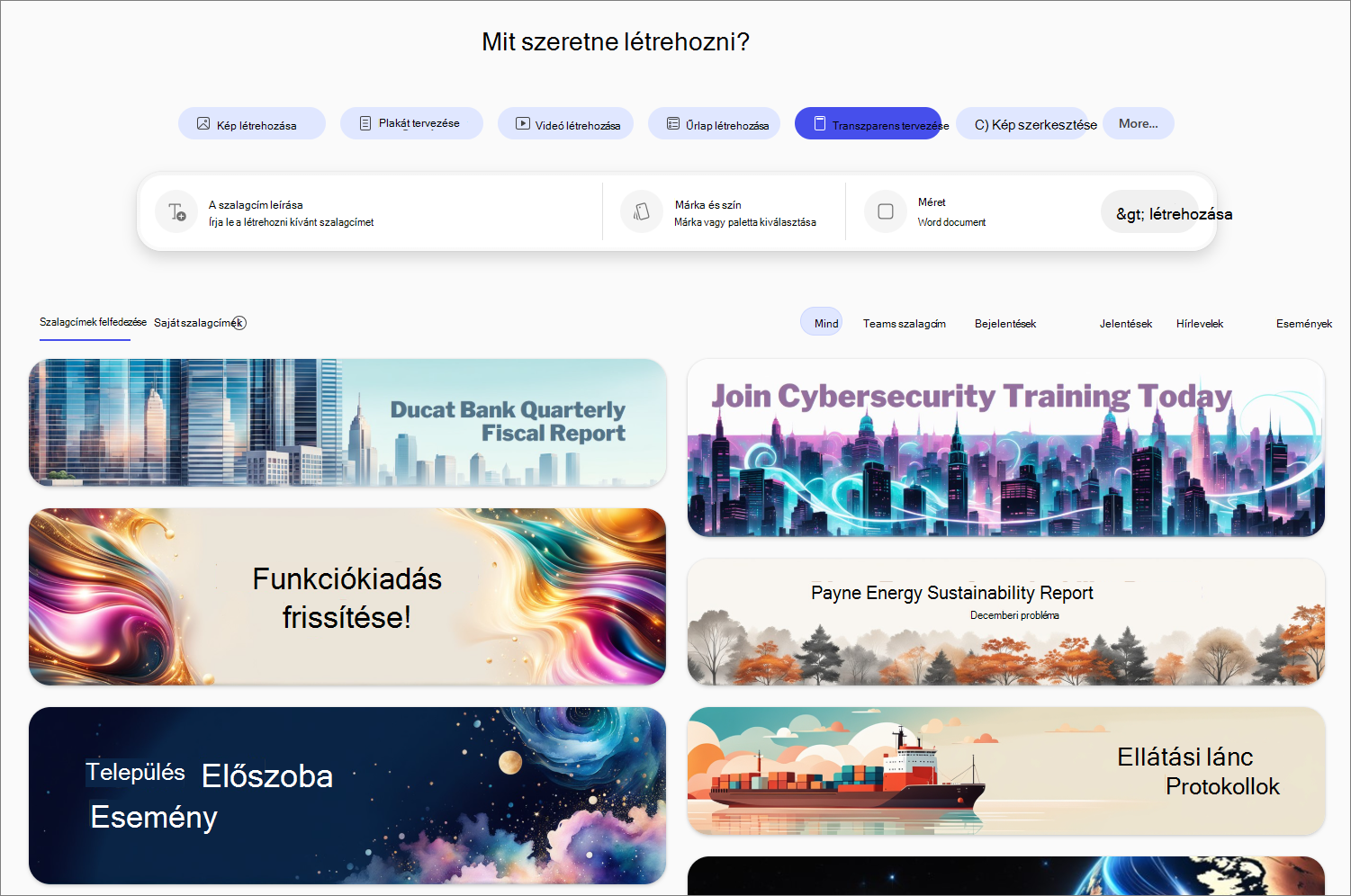Open the Méret Word document selector

pos(972,212)
